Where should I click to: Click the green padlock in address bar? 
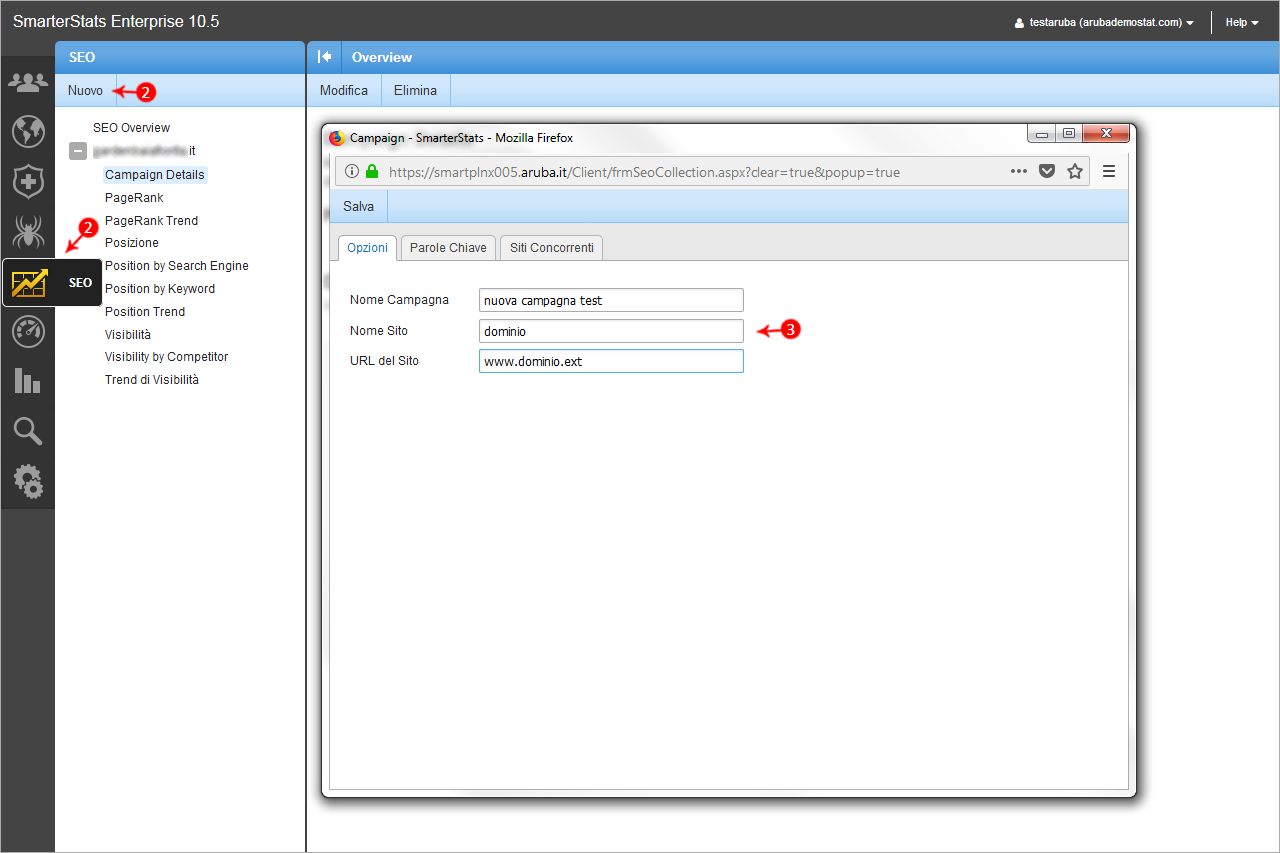click(372, 172)
